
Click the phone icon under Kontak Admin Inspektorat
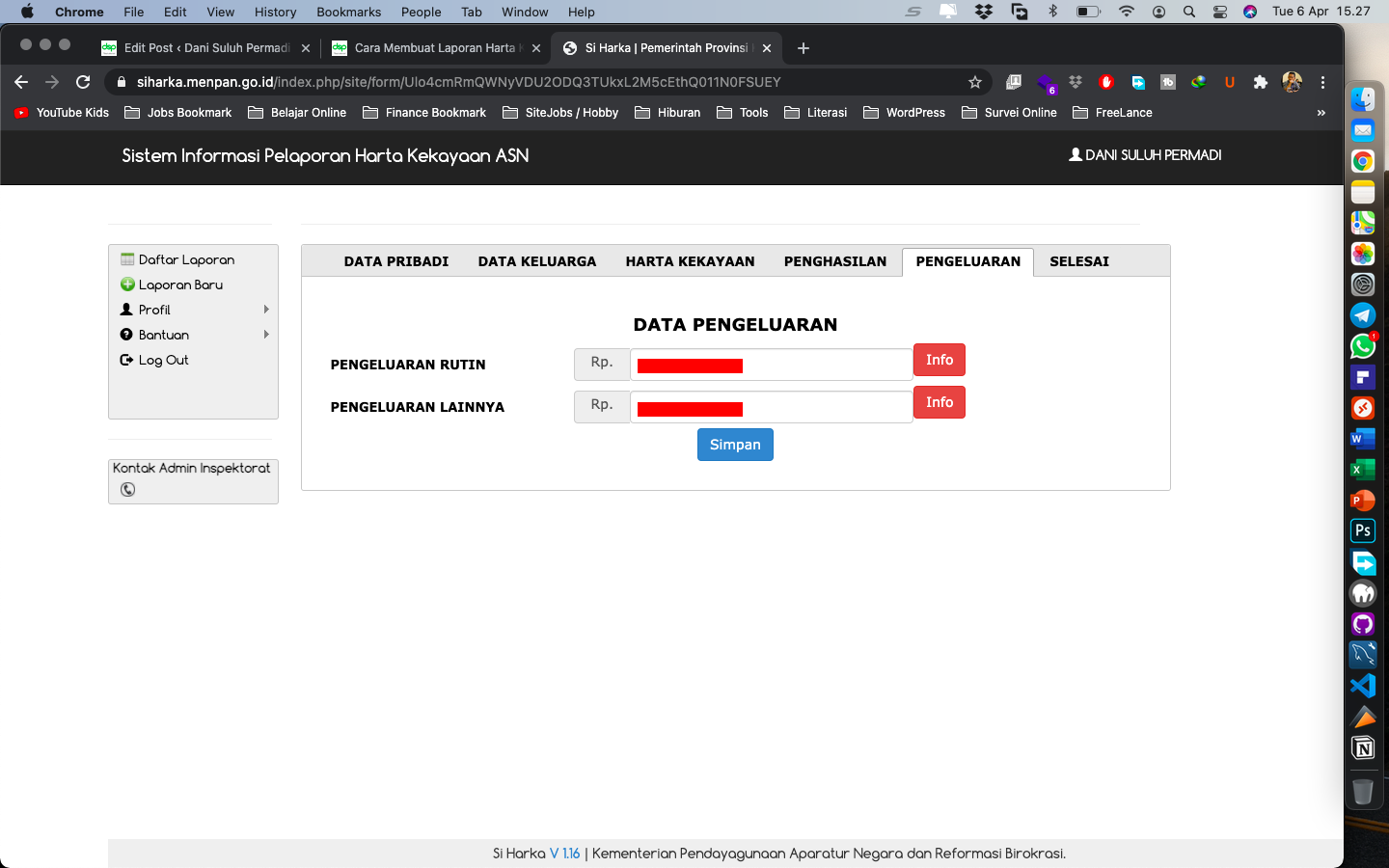pos(127,490)
